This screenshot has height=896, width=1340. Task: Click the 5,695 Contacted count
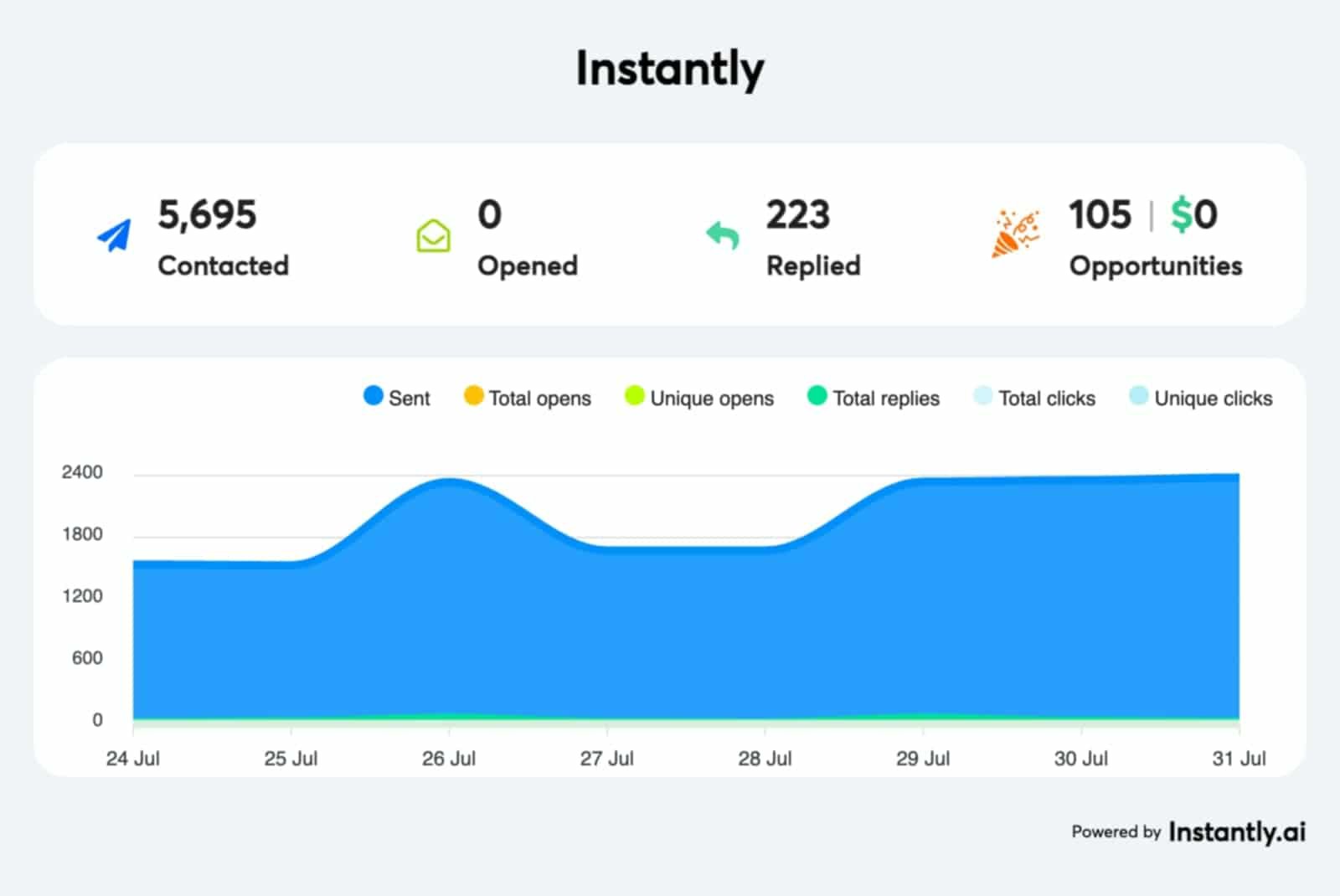point(207,215)
